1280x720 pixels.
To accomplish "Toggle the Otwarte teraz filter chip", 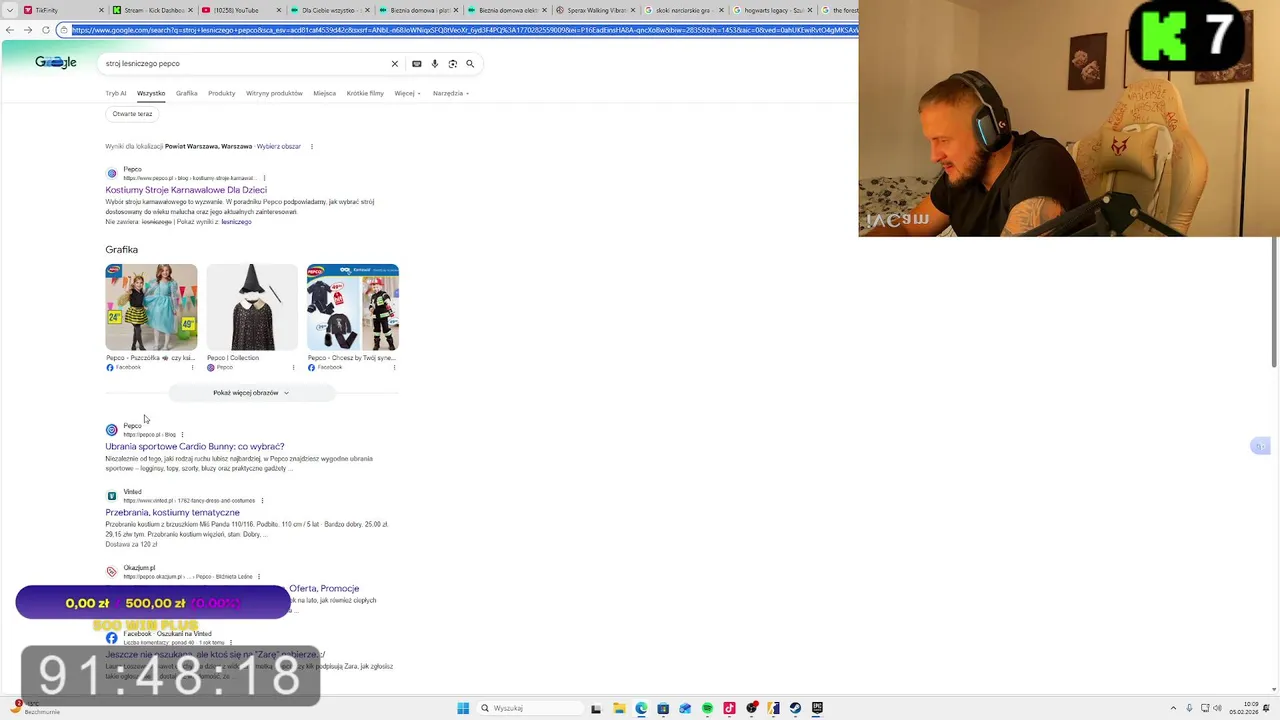I will point(132,114).
